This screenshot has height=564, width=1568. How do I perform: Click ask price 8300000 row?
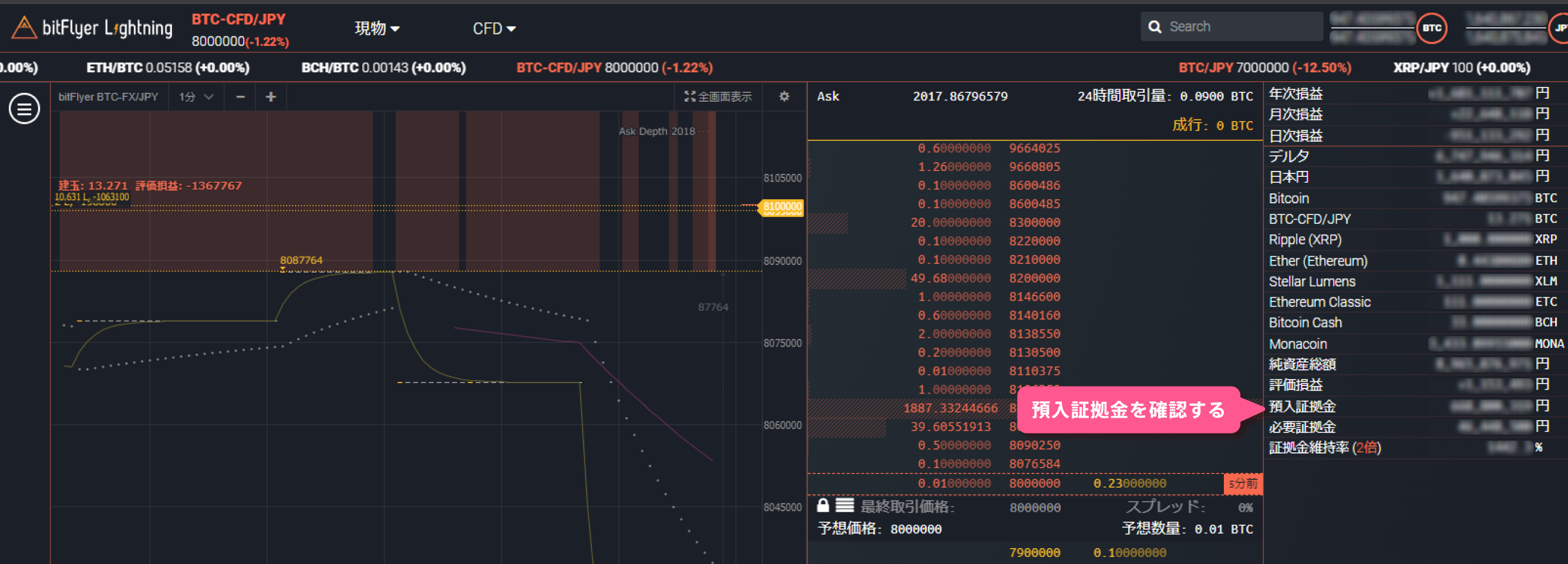click(x=1035, y=222)
